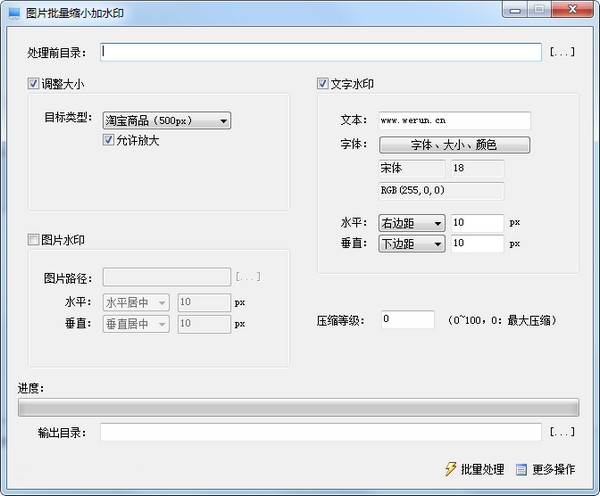
Task: Expand the 右边距 horizontal alignment dropdown
Action: [x=411, y=223]
